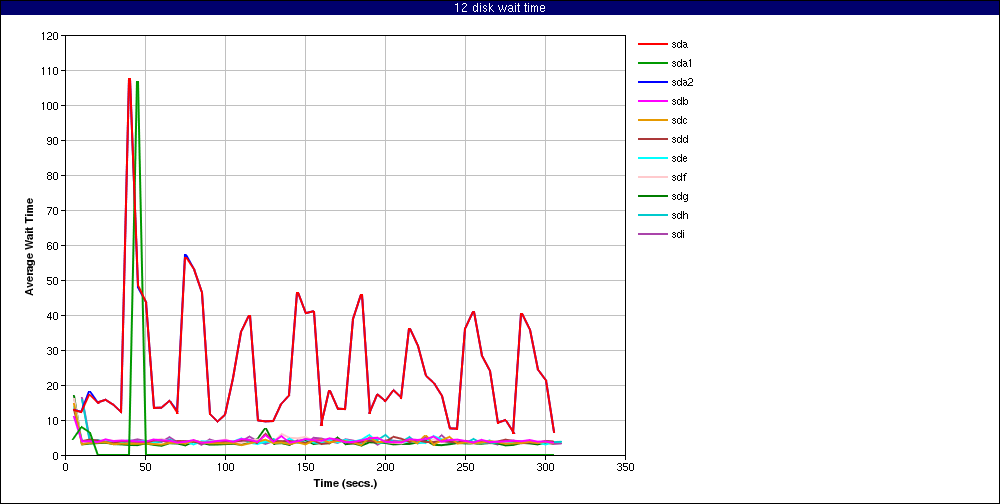Click the orange sdc legend line swatch
1000x504 pixels.
(651, 121)
